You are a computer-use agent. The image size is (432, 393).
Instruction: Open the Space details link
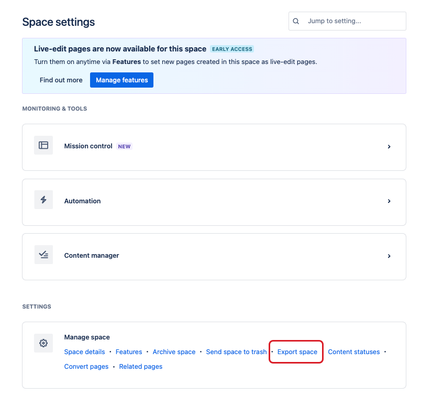pos(84,352)
